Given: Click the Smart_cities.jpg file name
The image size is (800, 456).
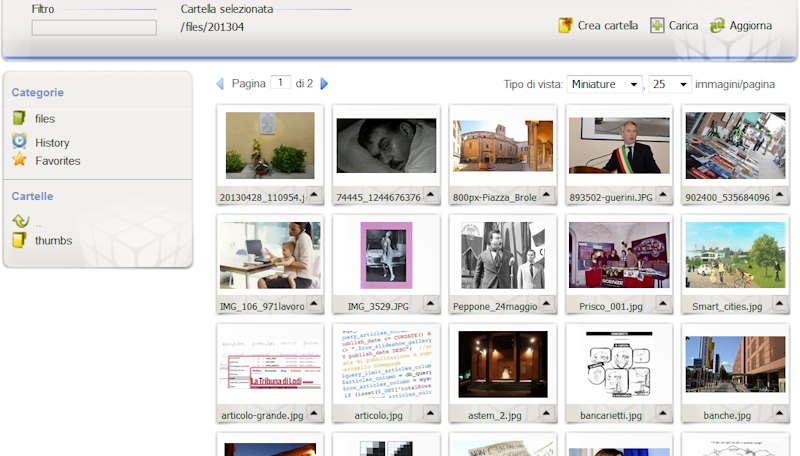Looking at the screenshot, I should pos(727,307).
